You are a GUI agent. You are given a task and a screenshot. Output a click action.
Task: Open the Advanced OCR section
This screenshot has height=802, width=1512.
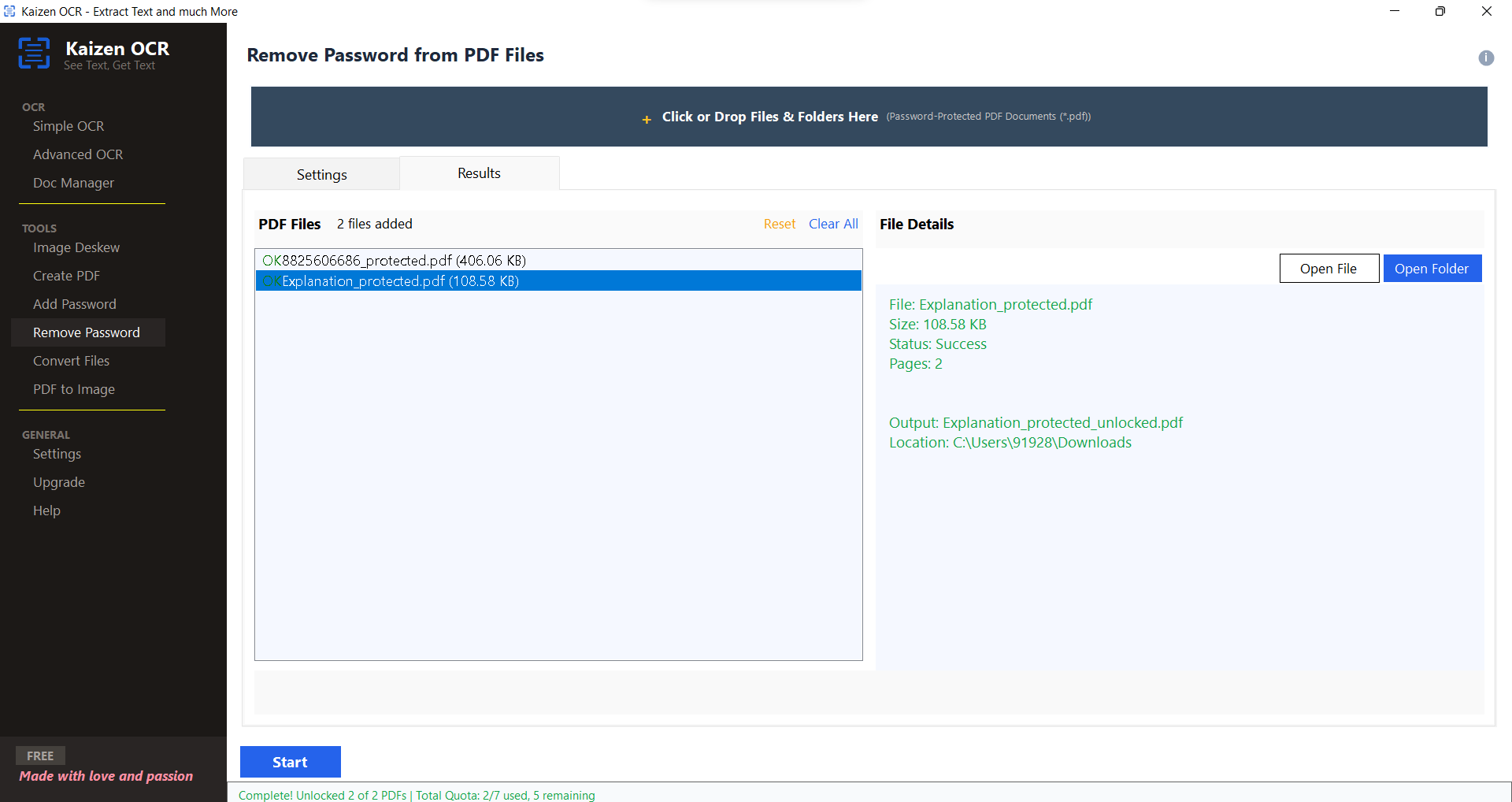tap(78, 154)
